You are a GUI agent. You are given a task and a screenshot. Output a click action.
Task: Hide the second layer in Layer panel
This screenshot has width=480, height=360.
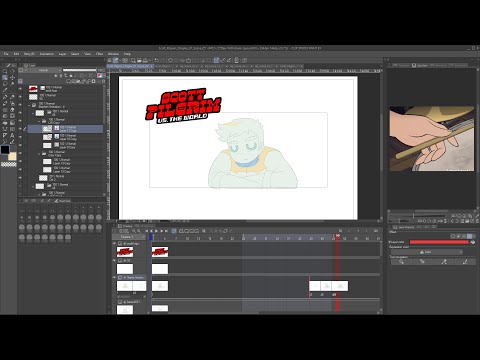coord(20,97)
